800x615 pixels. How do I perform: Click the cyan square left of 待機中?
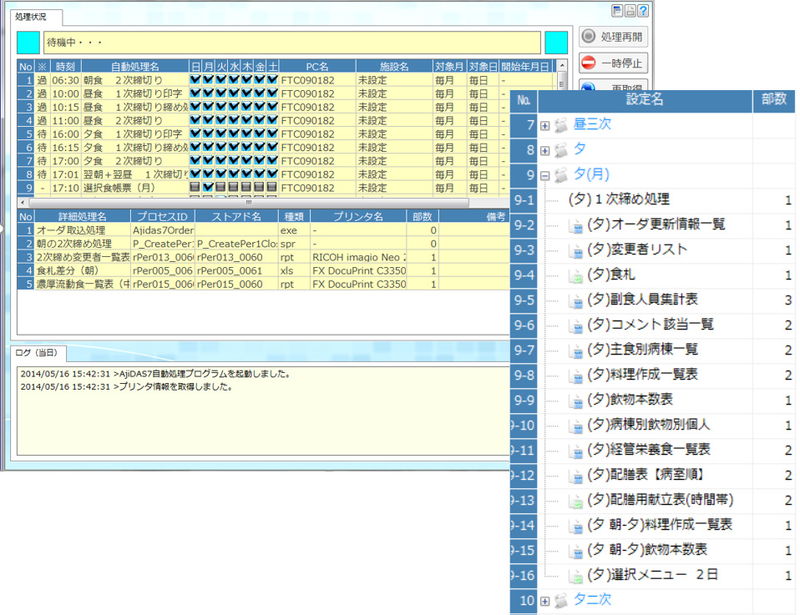coord(29,43)
